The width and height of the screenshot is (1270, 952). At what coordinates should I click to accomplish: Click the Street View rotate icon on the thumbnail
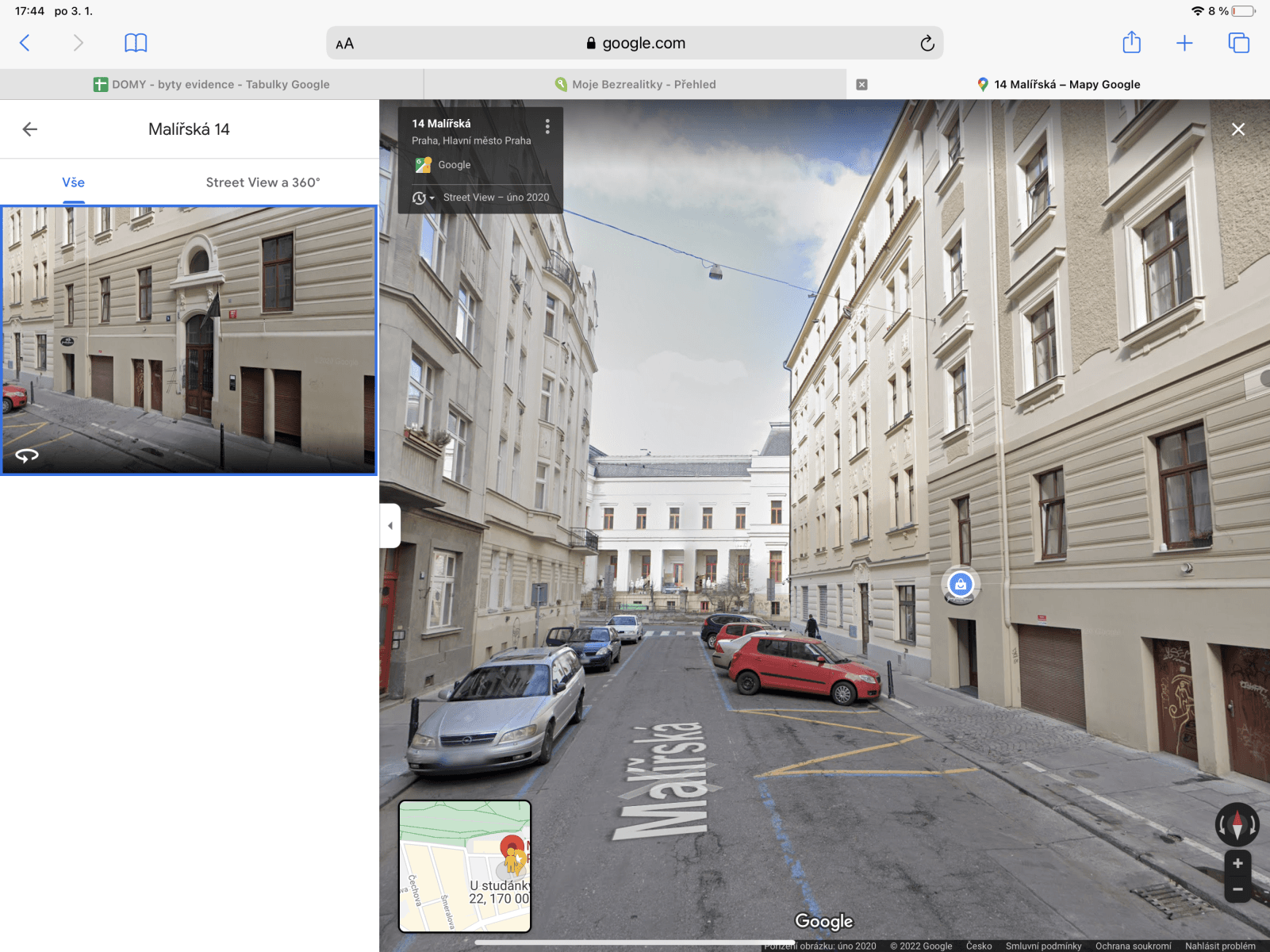[x=26, y=454]
